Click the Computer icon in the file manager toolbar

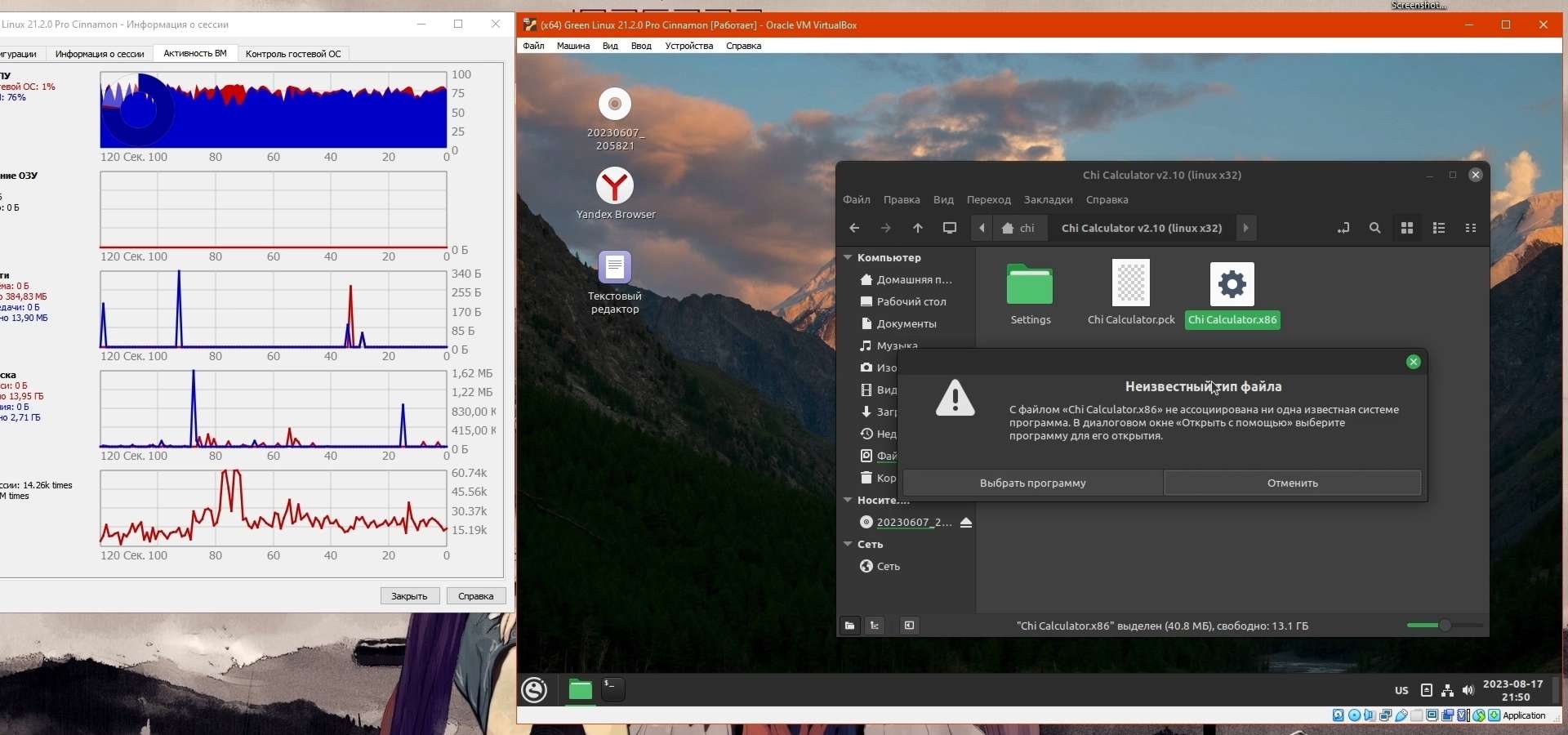950,229
